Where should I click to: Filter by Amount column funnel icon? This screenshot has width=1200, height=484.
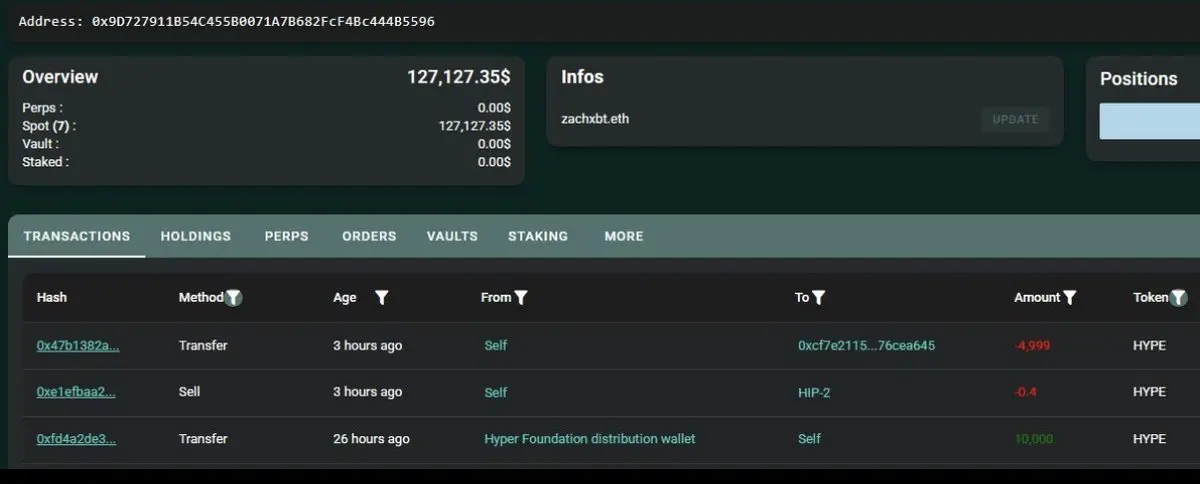(1070, 297)
